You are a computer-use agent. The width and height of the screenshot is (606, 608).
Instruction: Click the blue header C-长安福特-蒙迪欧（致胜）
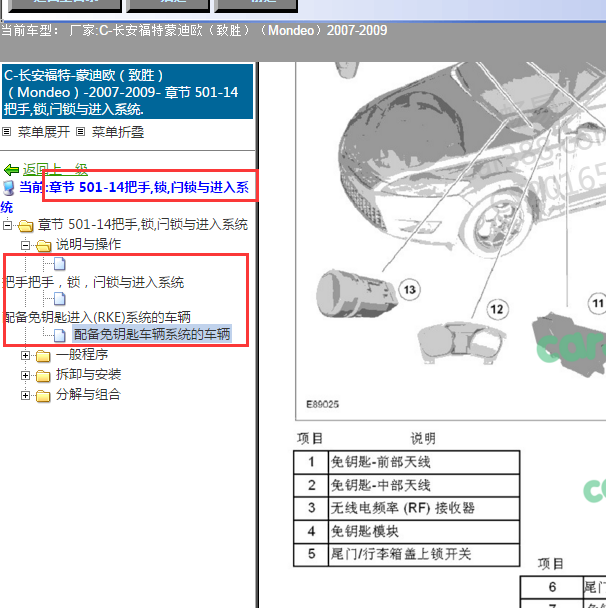pyautogui.click(x=128, y=92)
